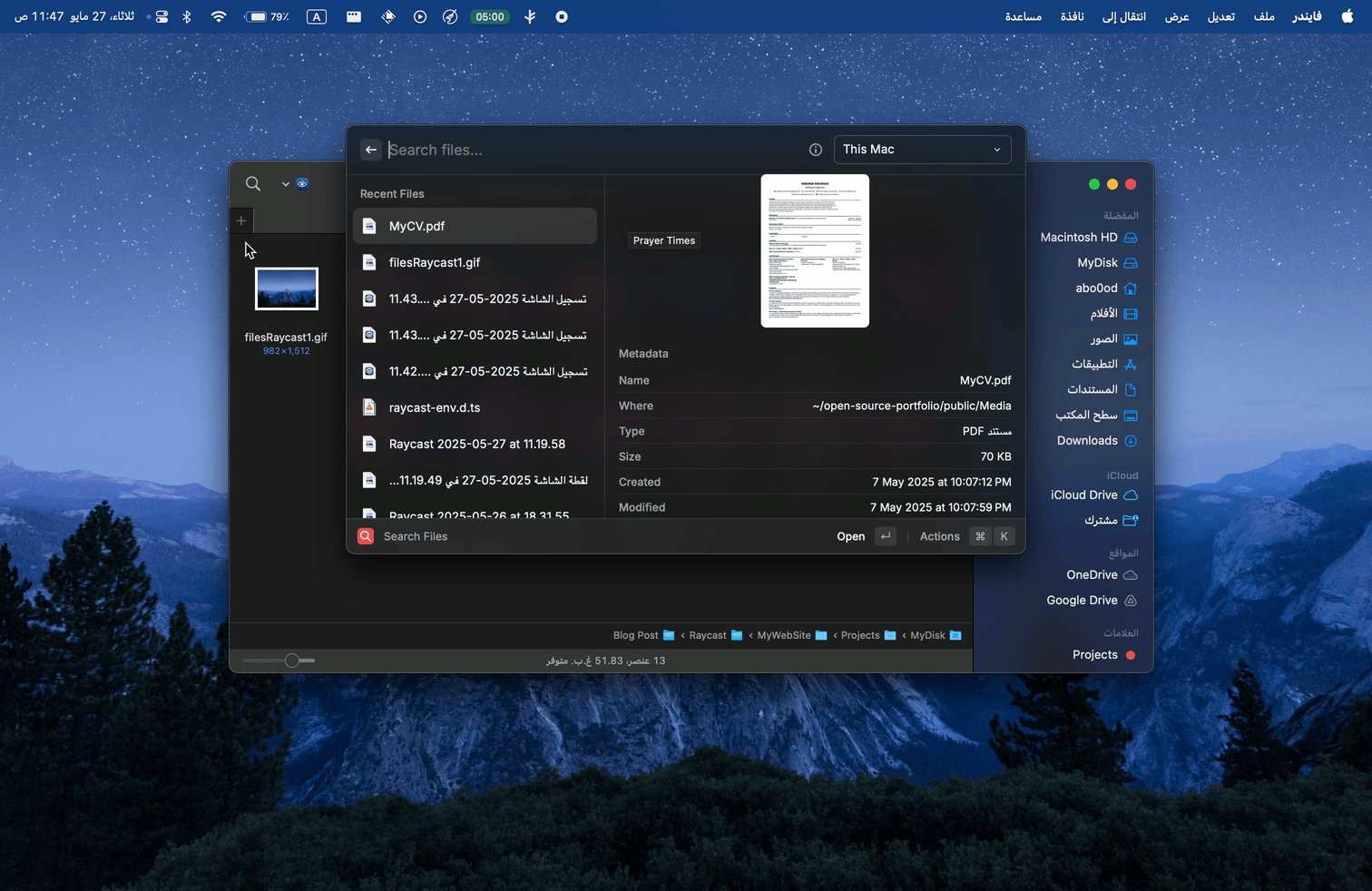Select MyCV.pdf in Recent Files
The image size is (1372, 891).
coord(475,226)
